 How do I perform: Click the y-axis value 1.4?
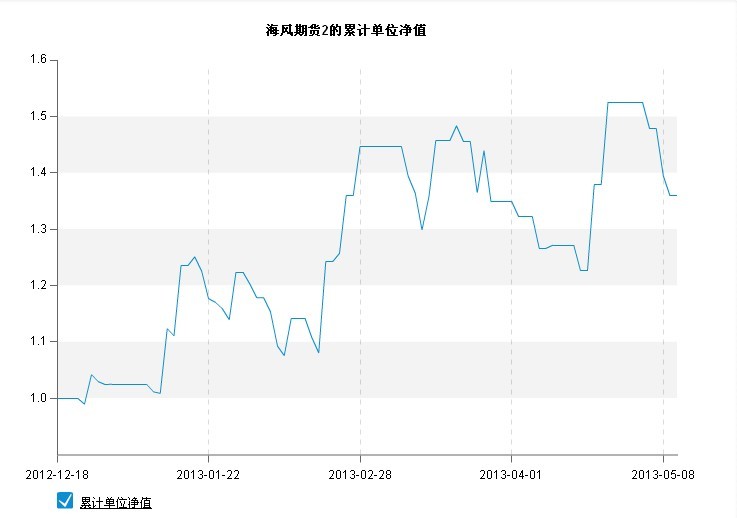(x=39, y=172)
